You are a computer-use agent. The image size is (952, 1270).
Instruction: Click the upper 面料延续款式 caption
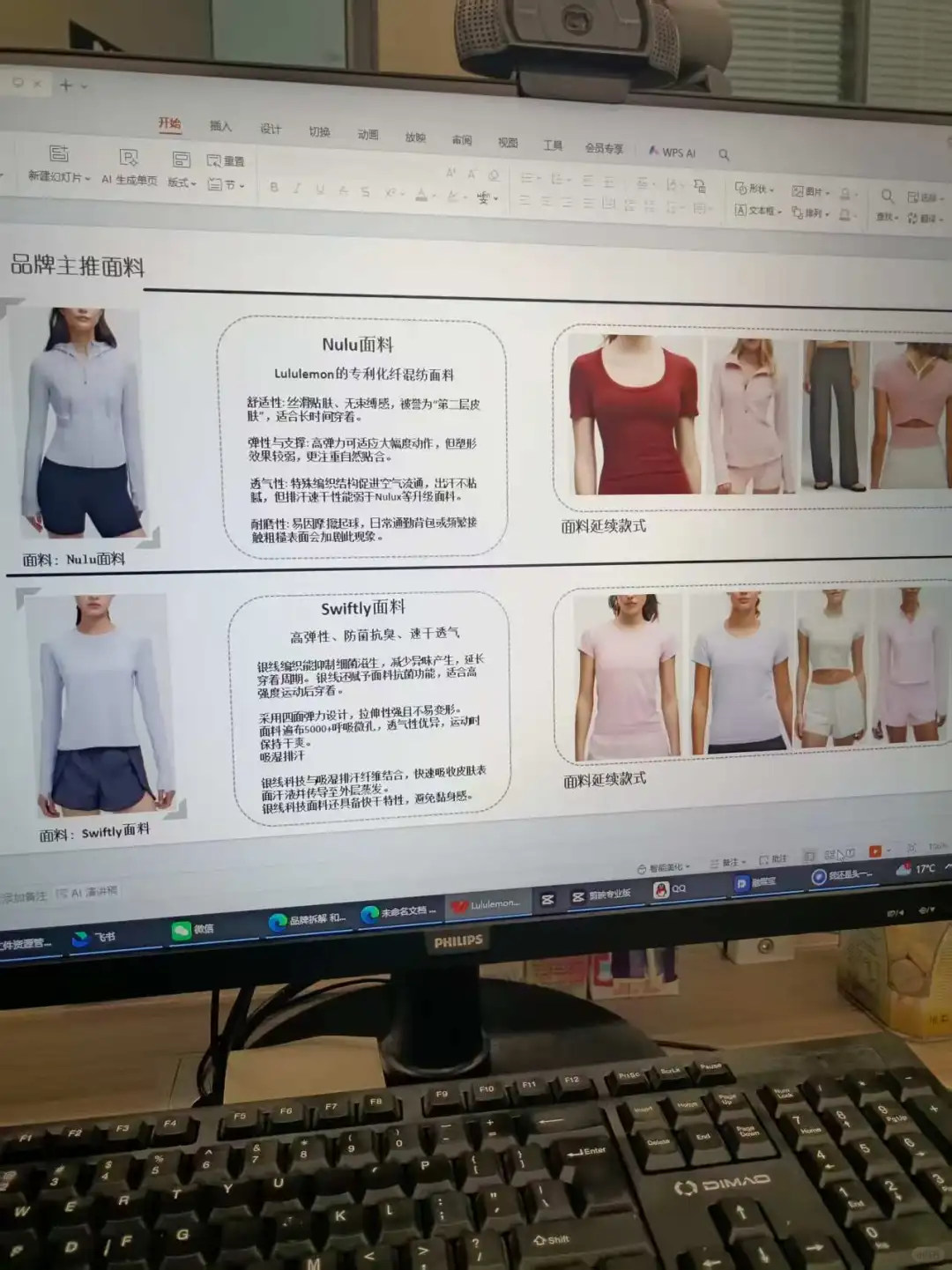click(x=604, y=526)
